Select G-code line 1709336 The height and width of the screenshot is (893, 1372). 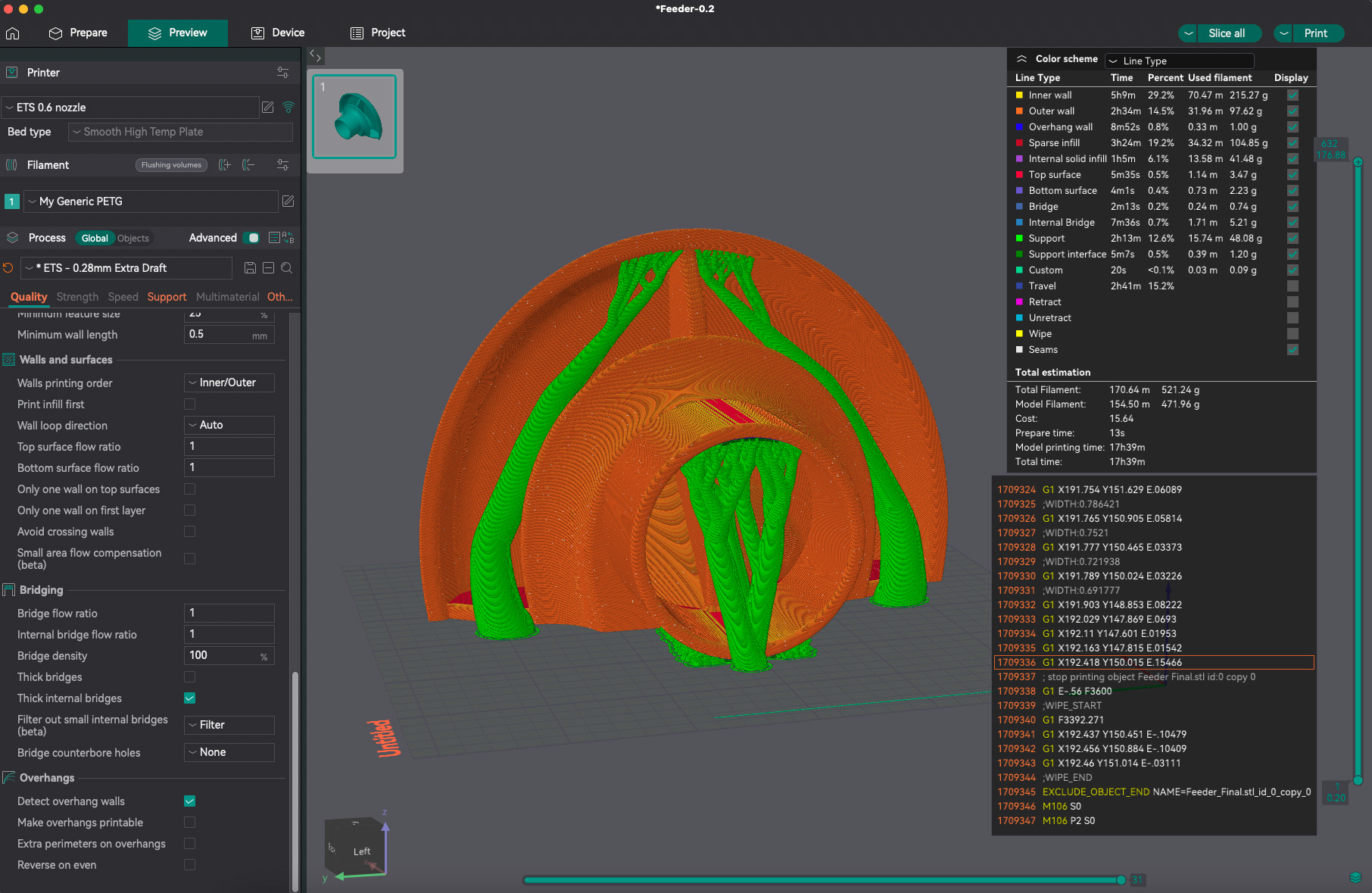1154,663
